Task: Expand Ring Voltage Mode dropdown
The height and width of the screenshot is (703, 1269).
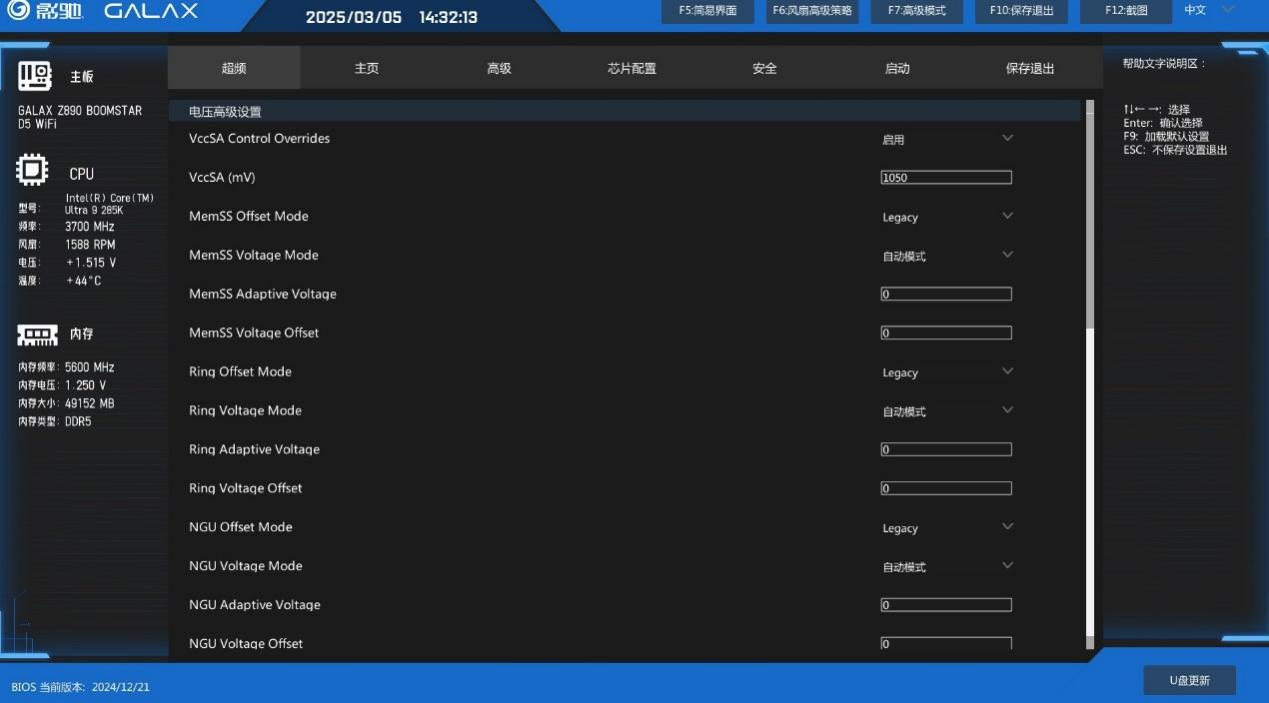Action: 947,411
